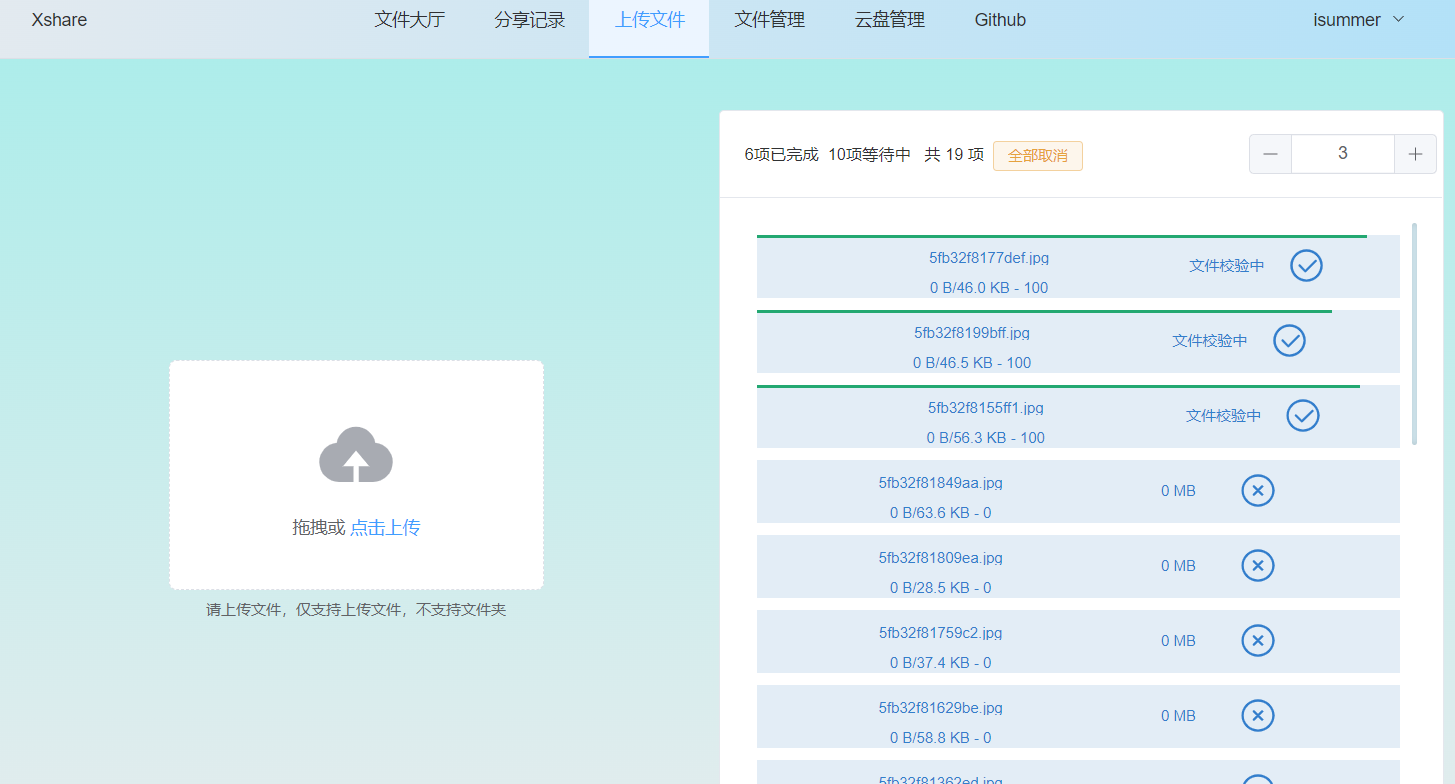
Task: Click progress bar of 5fb32f8155ff1.jpg
Action: tap(1058, 386)
